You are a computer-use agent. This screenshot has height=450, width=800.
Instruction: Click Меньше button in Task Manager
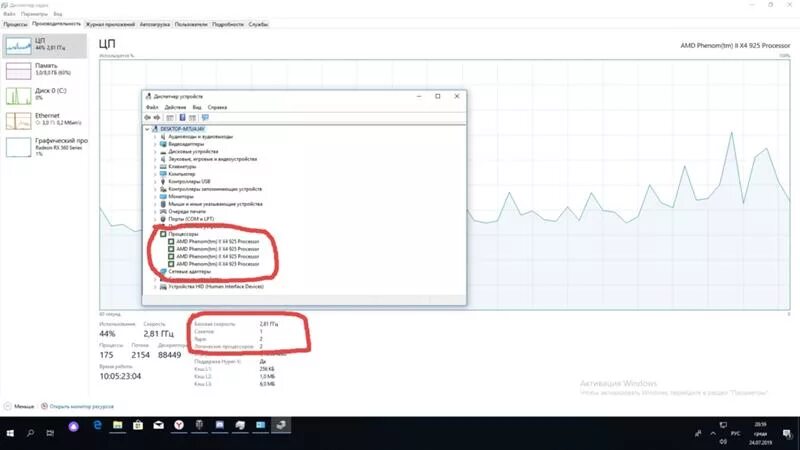coord(19,407)
